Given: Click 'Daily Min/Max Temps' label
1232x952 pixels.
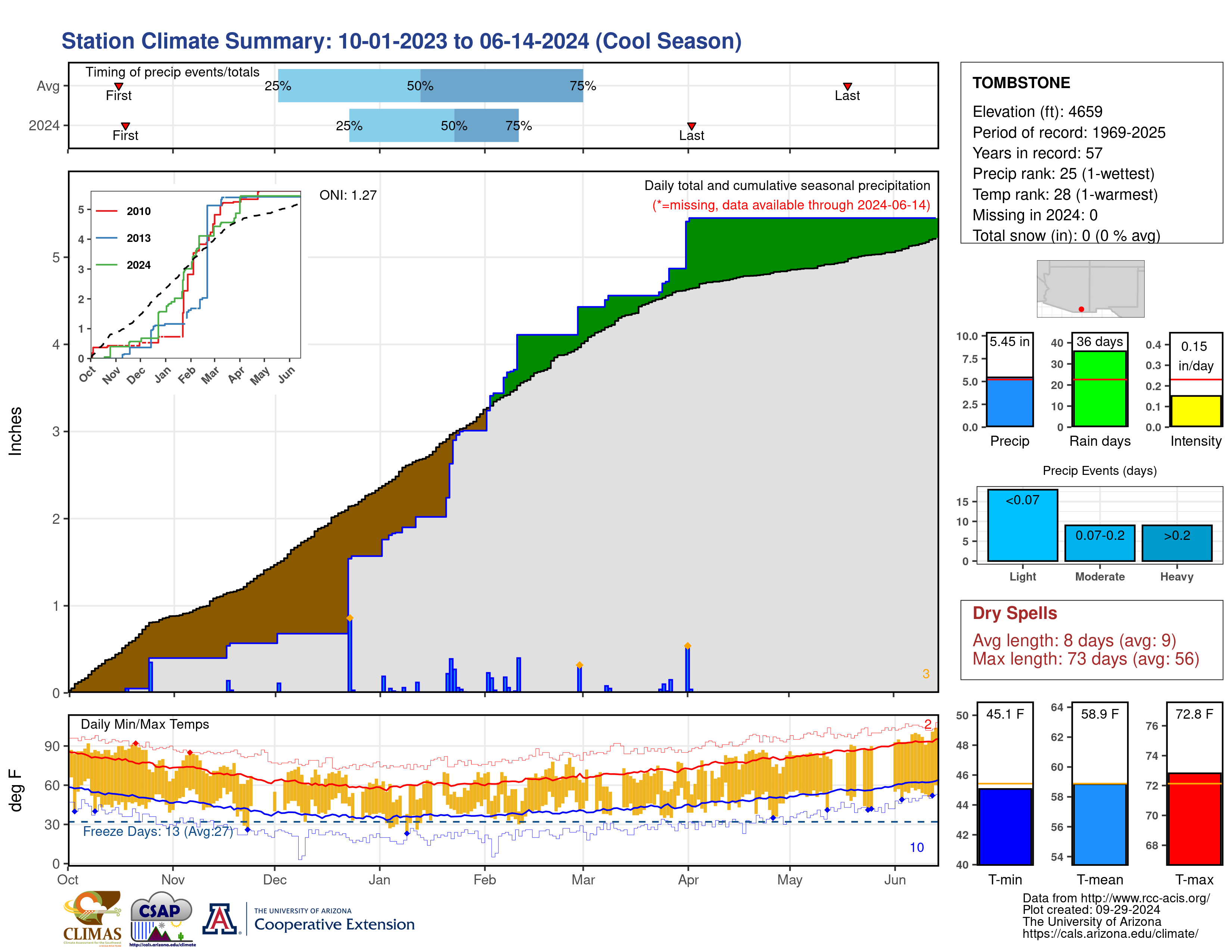Looking at the screenshot, I should coord(145,724).
